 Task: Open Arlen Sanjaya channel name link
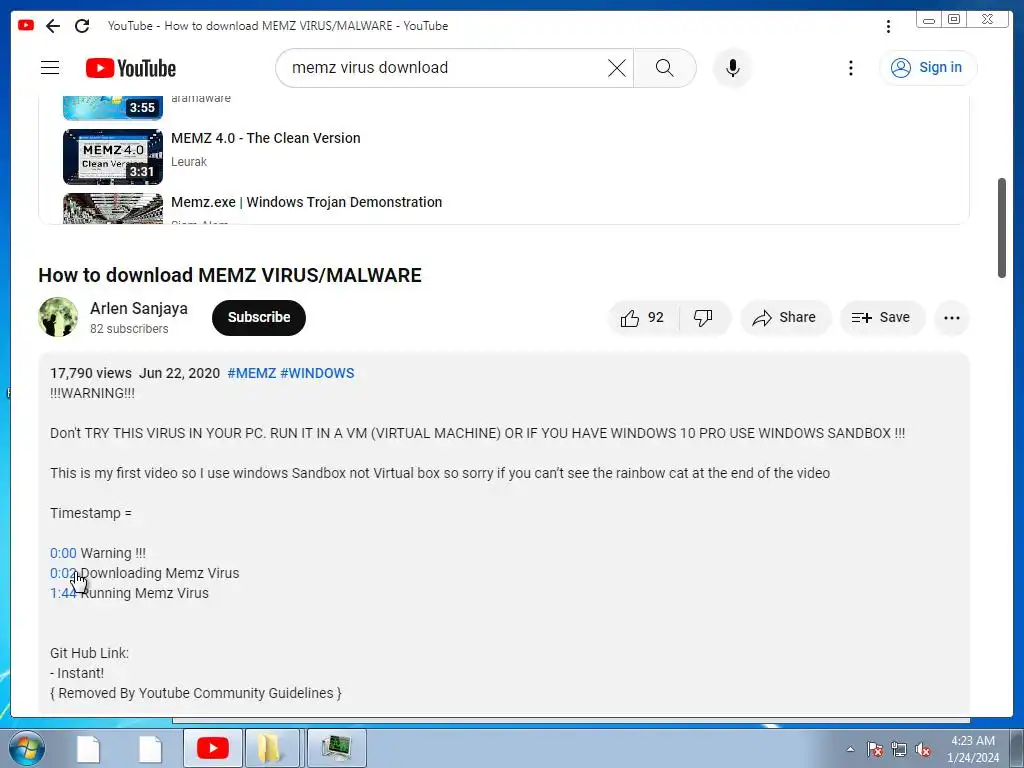138,308
